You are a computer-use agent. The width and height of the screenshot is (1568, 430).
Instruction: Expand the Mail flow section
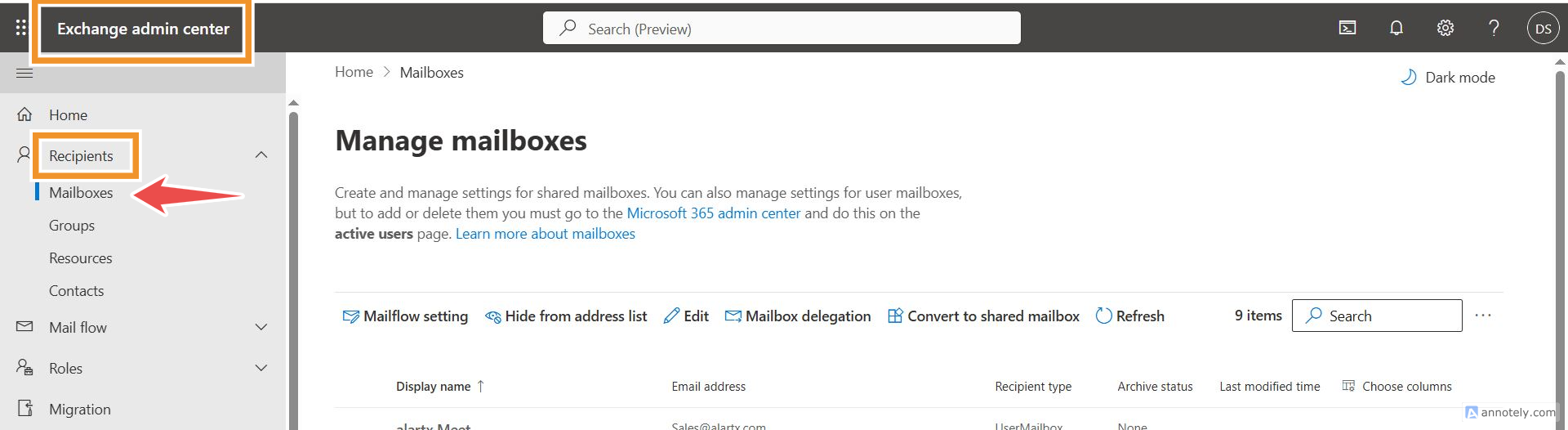261,327
